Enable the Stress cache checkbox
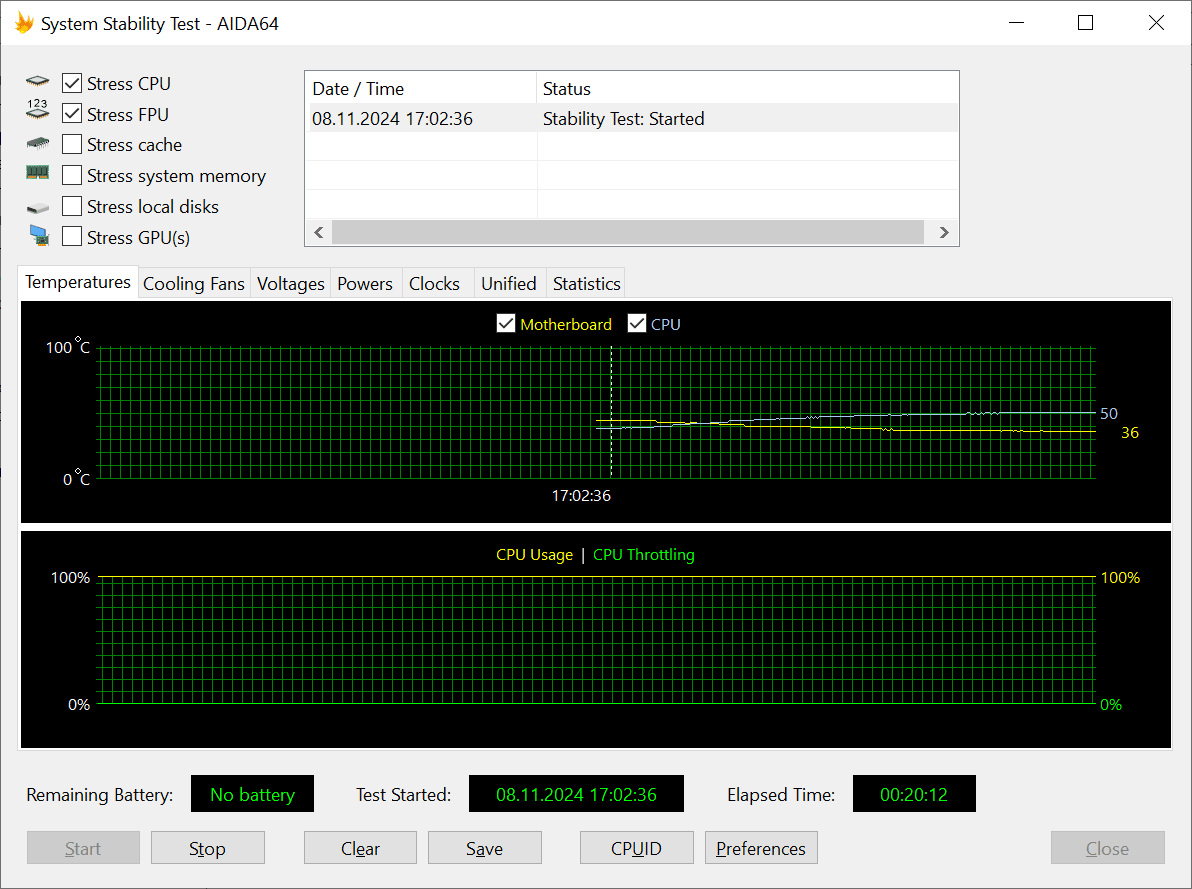 [x=72, y=144]
